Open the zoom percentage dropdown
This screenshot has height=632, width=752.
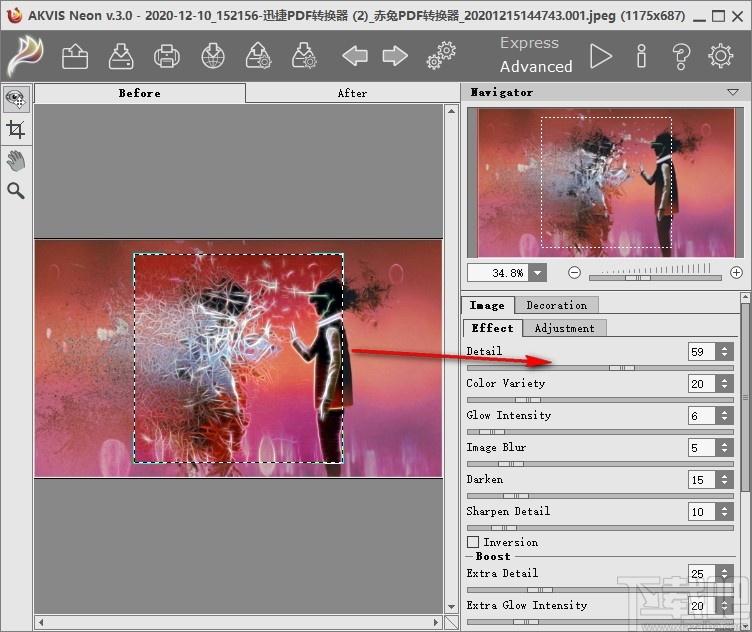click(x=538, y=273)
